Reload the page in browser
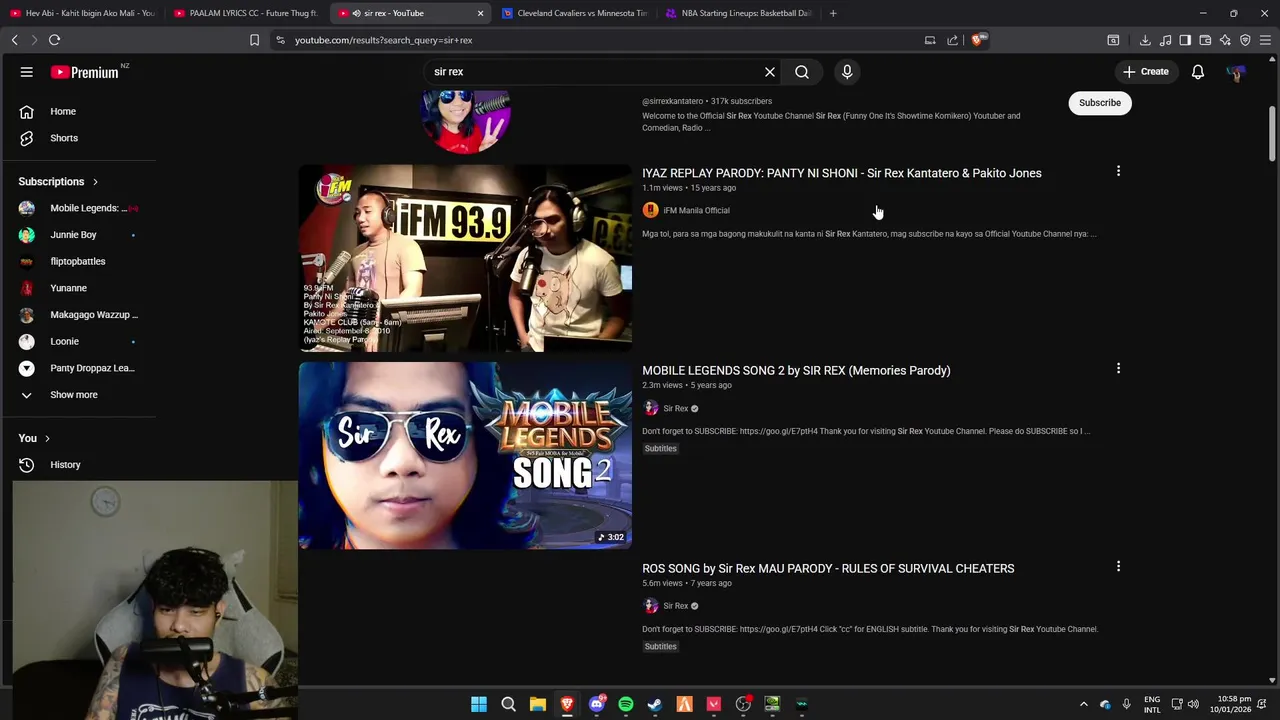This screenshot has height=720, width=1280. [54, 40]
